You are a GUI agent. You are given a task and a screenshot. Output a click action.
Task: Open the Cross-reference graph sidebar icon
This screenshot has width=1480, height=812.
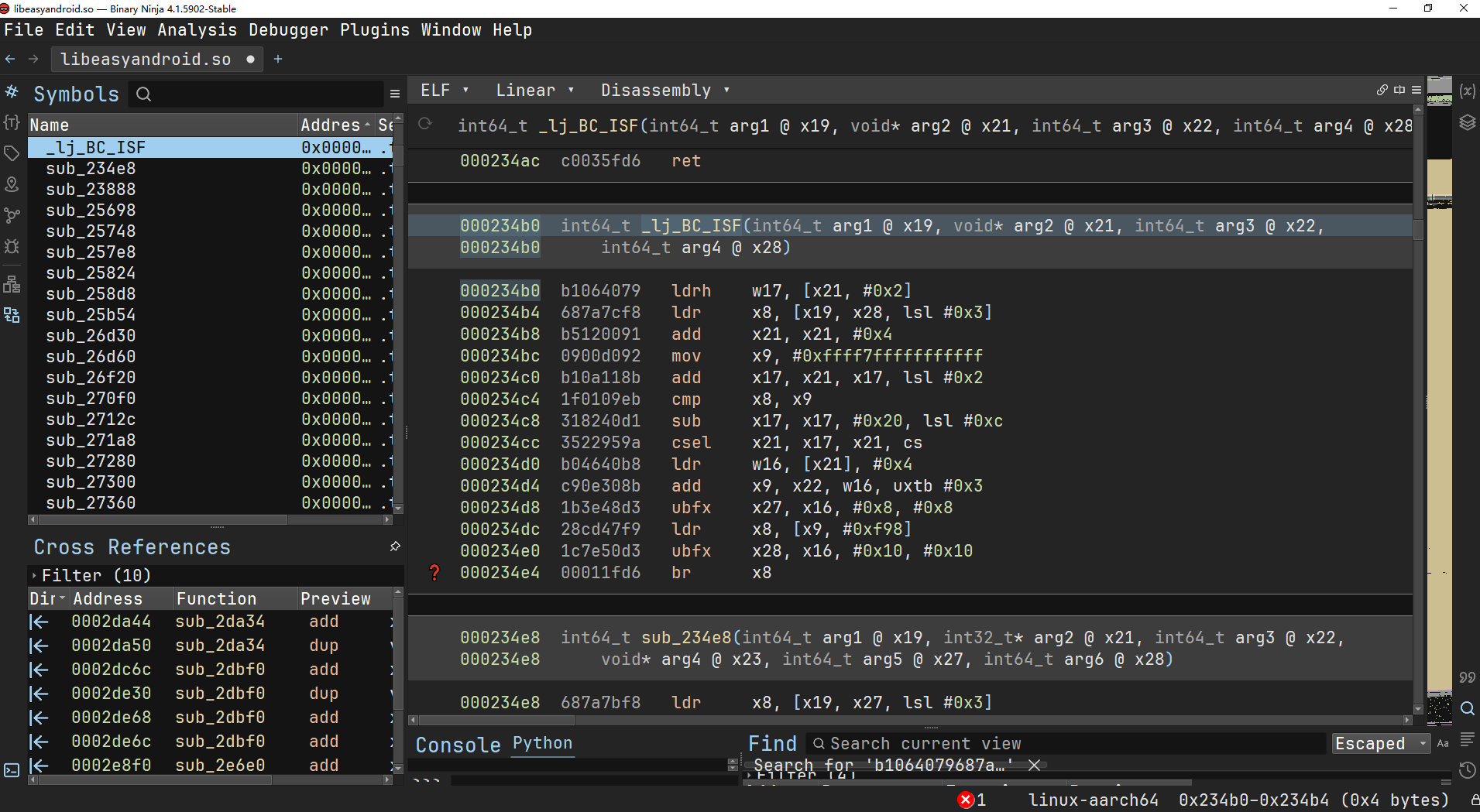click(x=12, y=215)
